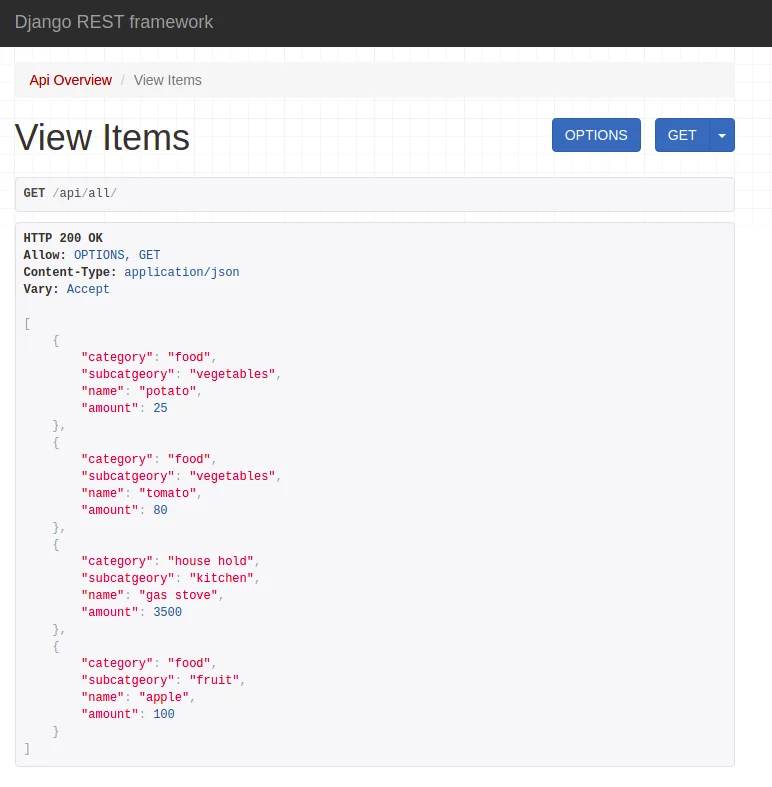Click the application/json content type value

pos(181,272)
